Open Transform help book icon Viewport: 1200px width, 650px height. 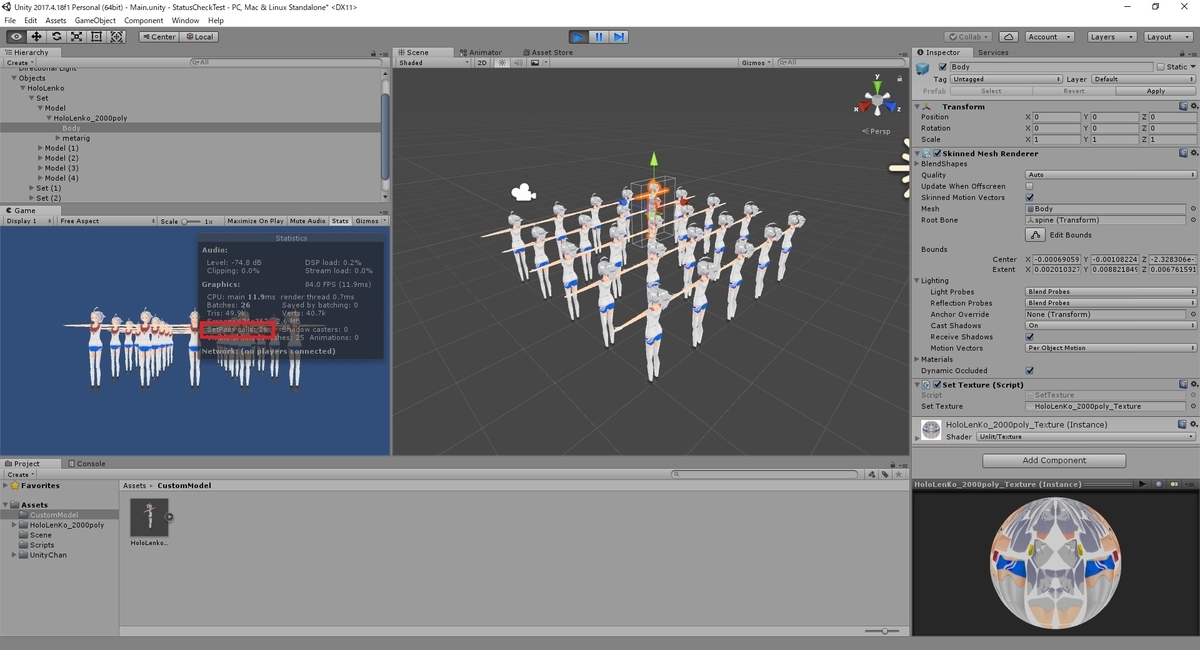click(x=1183, y=106)
